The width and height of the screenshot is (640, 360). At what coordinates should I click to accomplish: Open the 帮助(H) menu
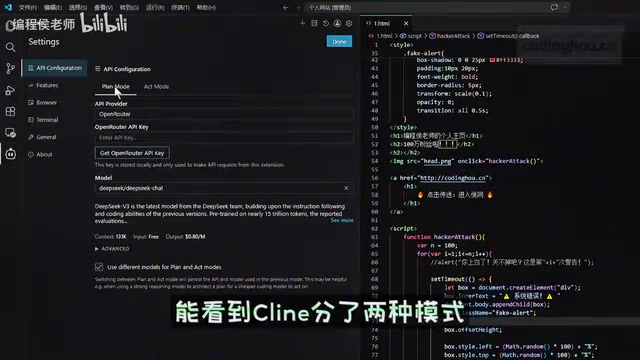[x=206, y=7]
